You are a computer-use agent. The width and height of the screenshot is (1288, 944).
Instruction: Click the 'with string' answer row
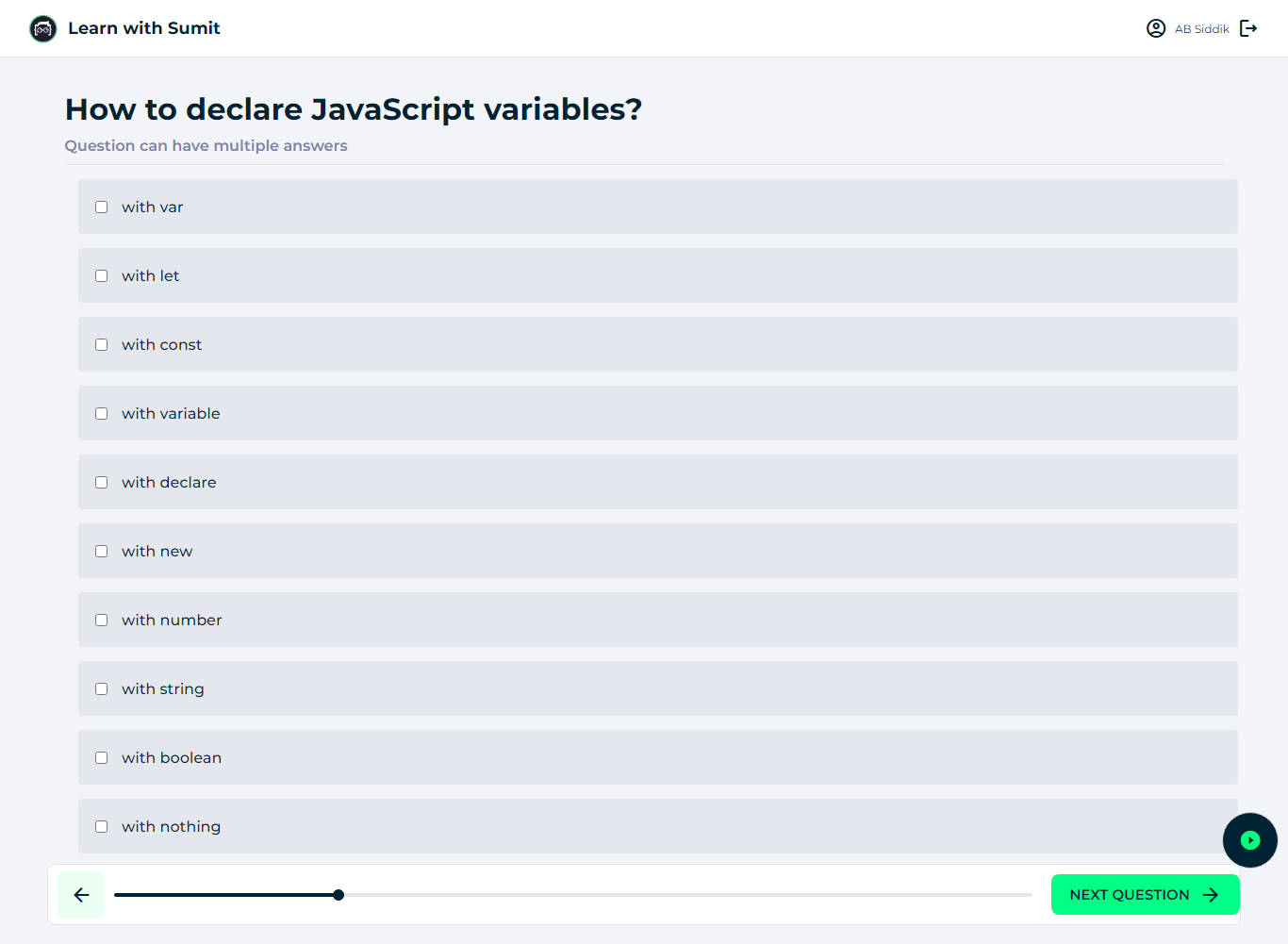tap(657, 688)
